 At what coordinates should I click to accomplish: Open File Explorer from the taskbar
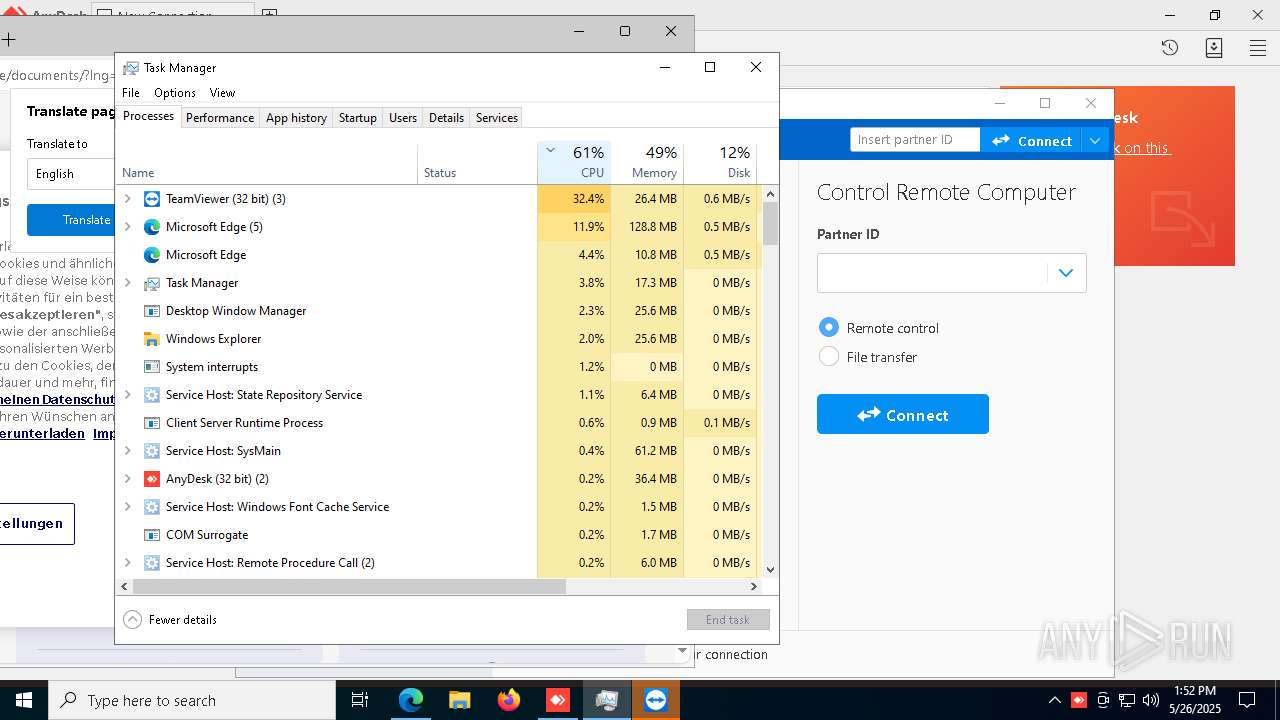coord(459,700)
